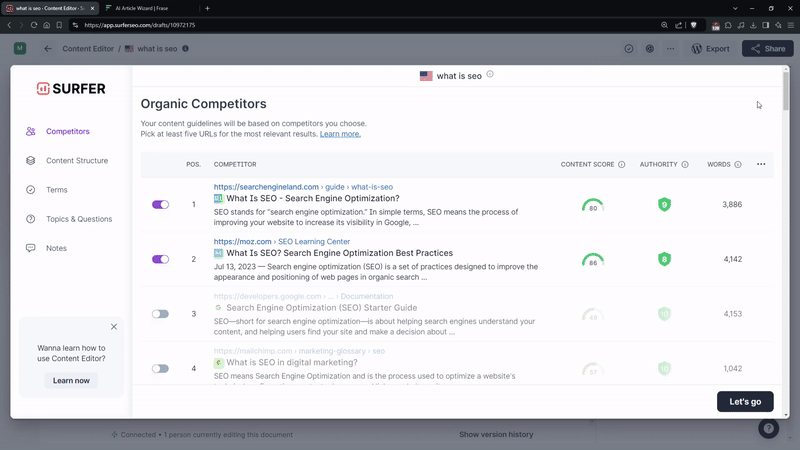Disable the moz.com competitor toggle
This screenshot has width=800, height=450.
click(x=160, y=259)
